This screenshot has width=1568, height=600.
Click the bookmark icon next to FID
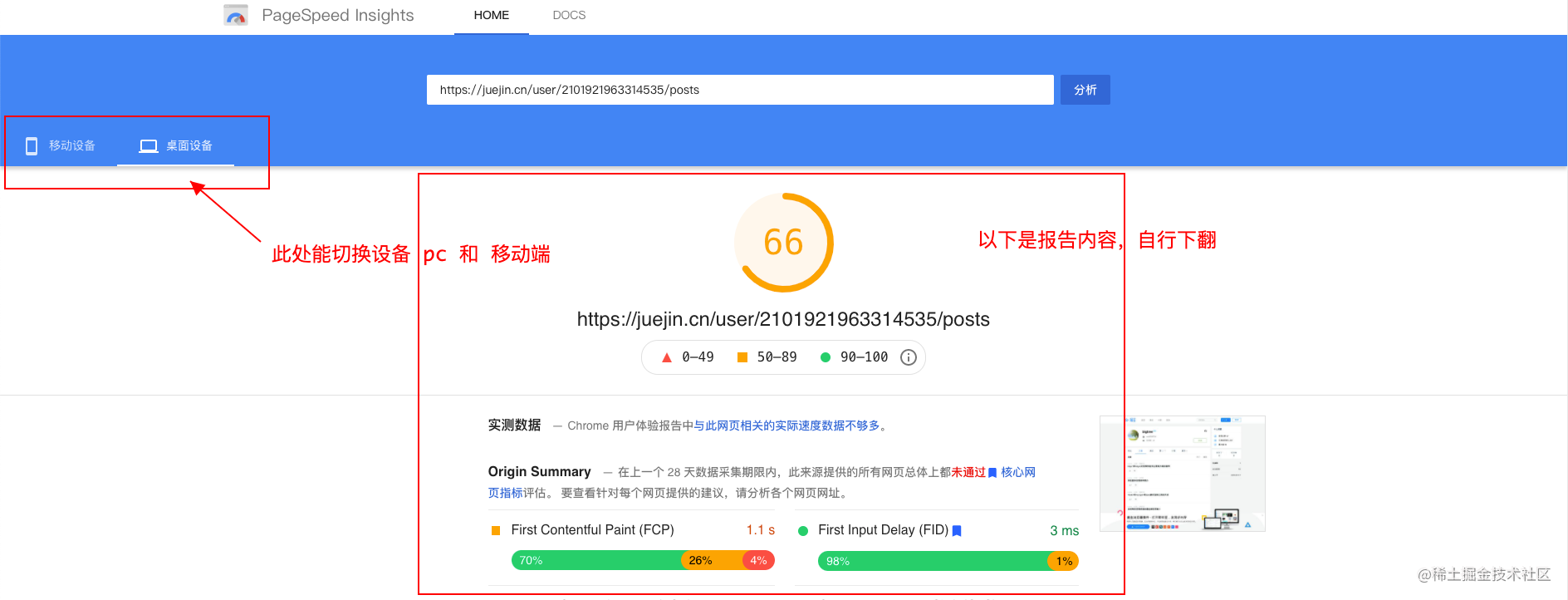(957, 531)
